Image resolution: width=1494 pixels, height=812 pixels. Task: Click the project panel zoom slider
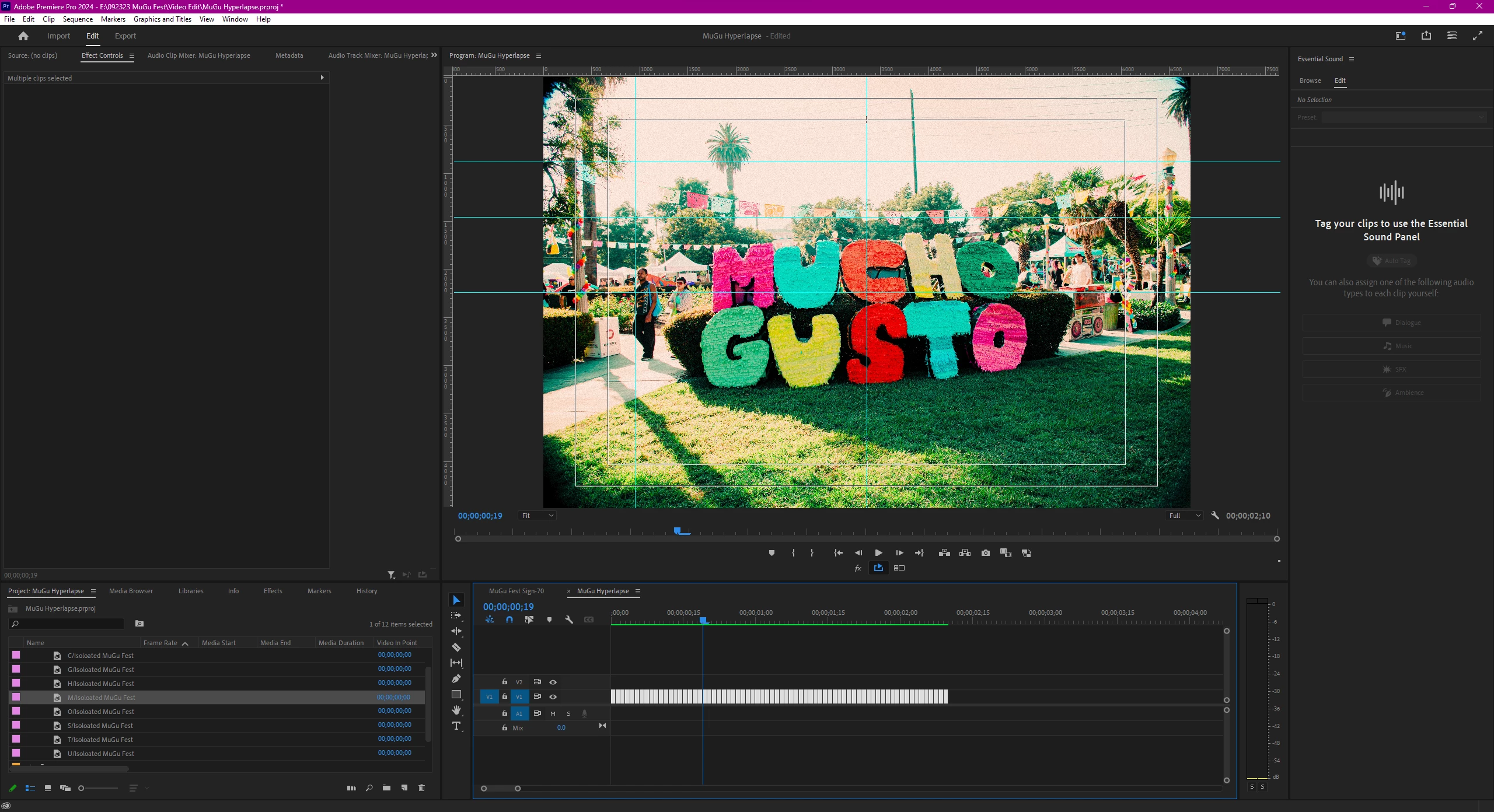(x=98, y=788)
